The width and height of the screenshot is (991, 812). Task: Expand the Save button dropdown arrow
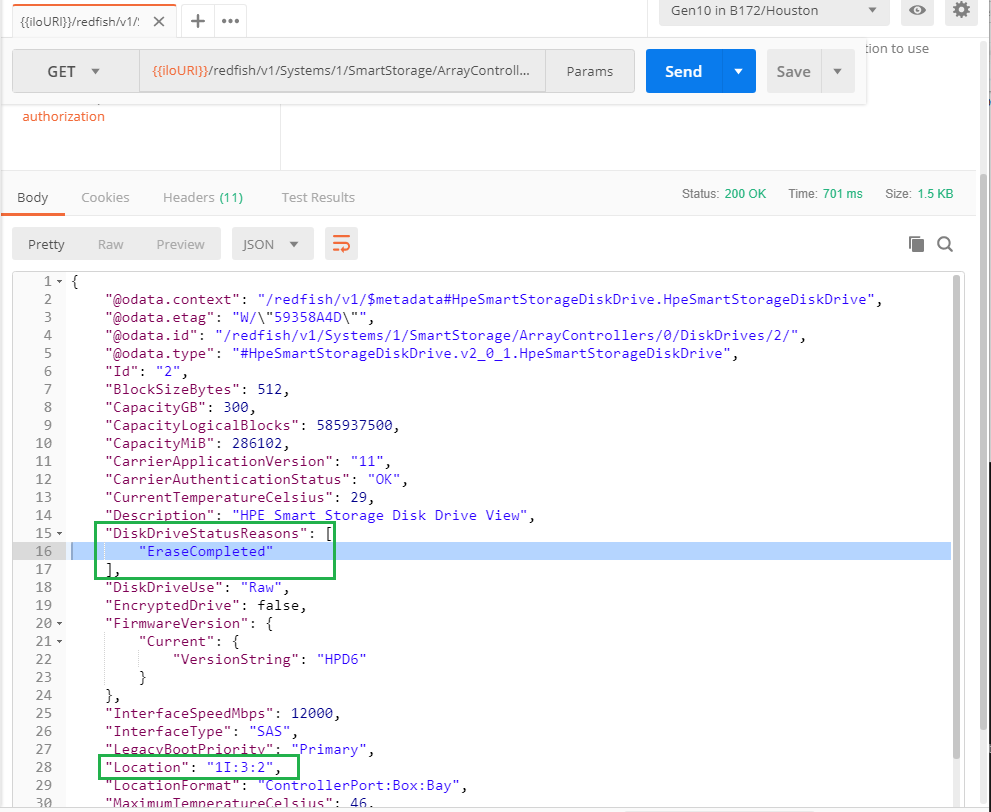[837, 71]
